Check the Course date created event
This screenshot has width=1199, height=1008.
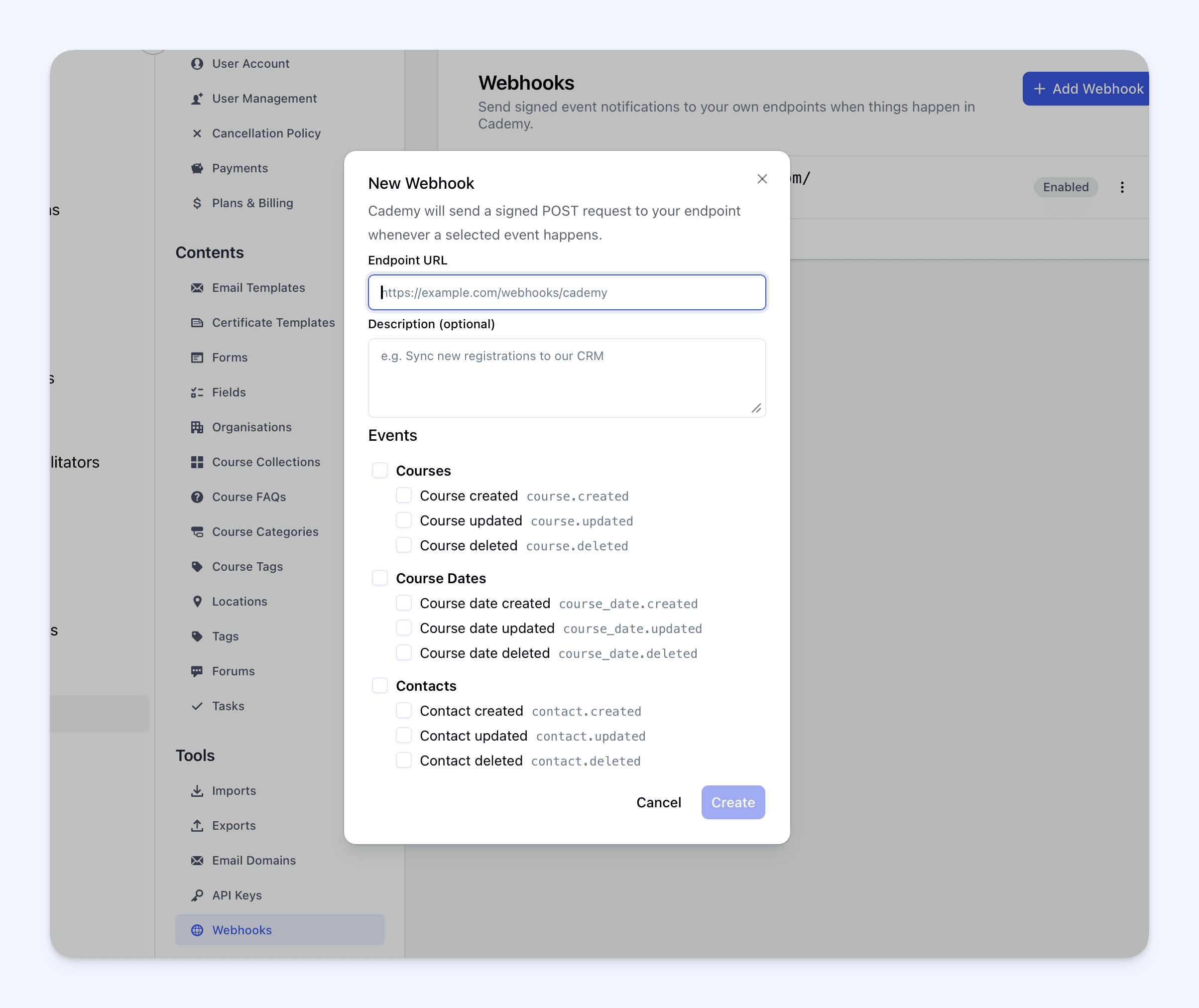[x=404, y=603]
